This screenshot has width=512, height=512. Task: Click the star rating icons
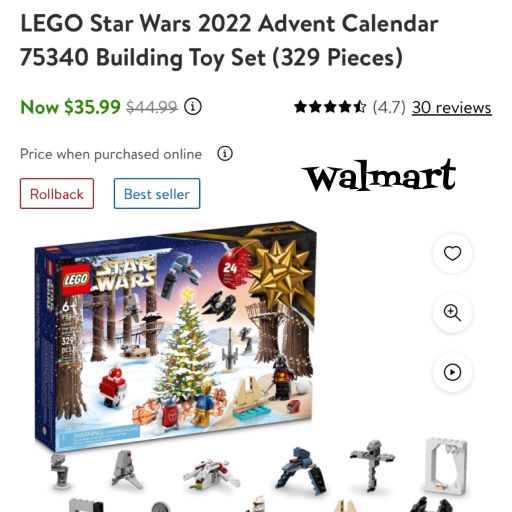click(330, 107)
